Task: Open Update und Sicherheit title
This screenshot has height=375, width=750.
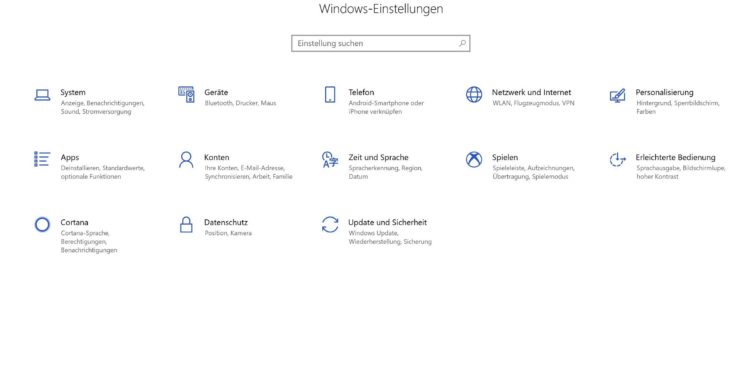Action: click(x=387, y=222)
